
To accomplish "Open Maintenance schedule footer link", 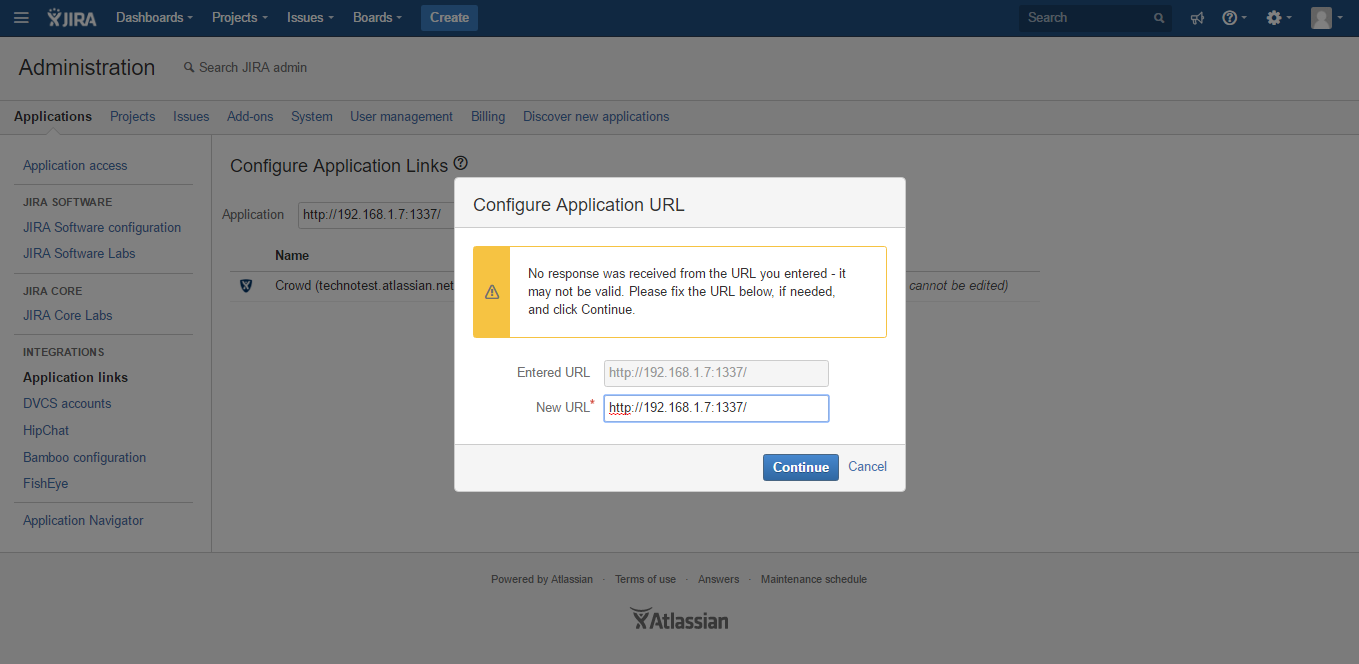I will 814,580.
